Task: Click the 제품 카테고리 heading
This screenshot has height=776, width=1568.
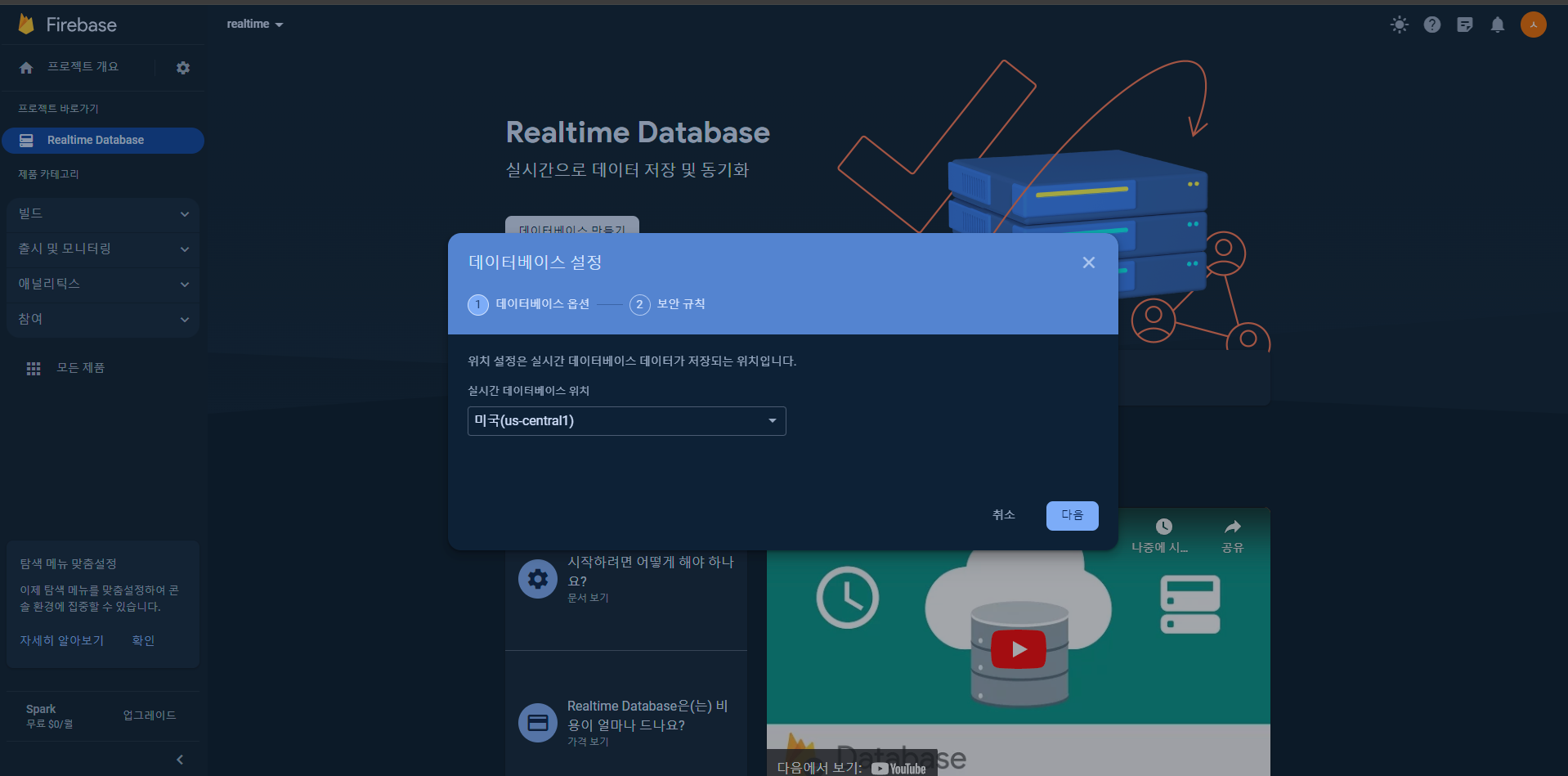Action: (x=49, y=174)
